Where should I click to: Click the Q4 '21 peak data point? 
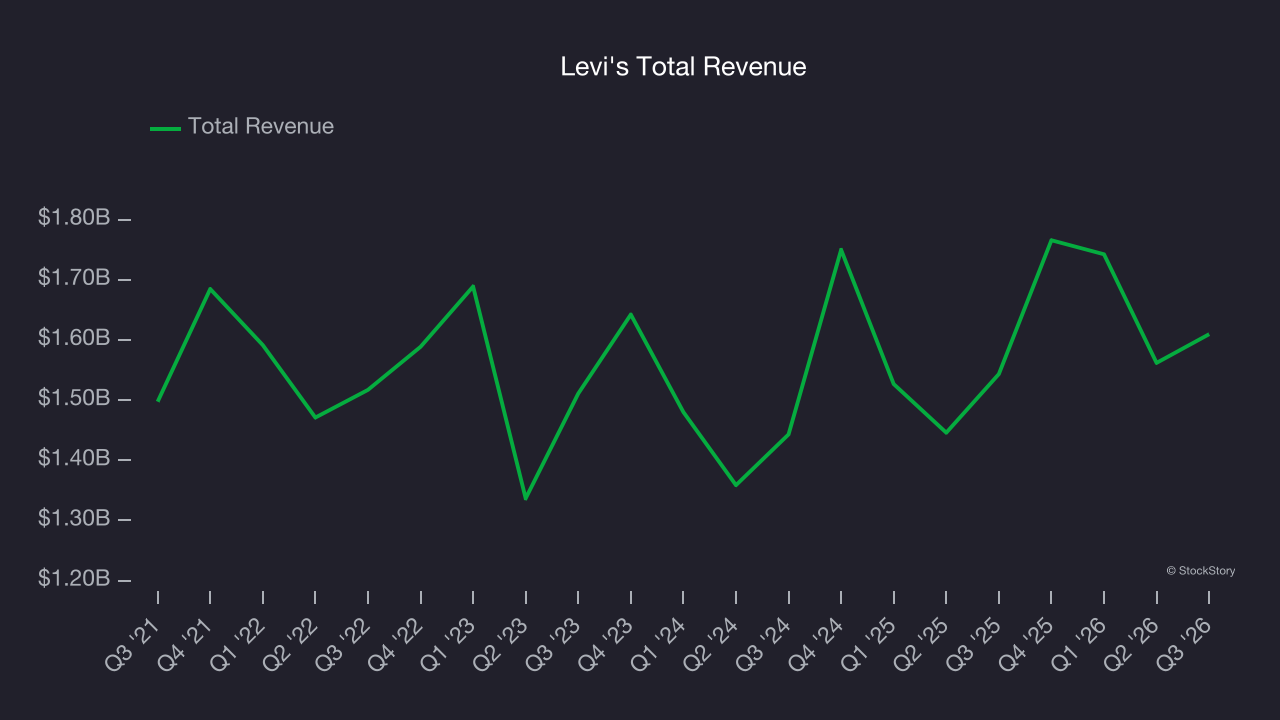click(210, 289)
